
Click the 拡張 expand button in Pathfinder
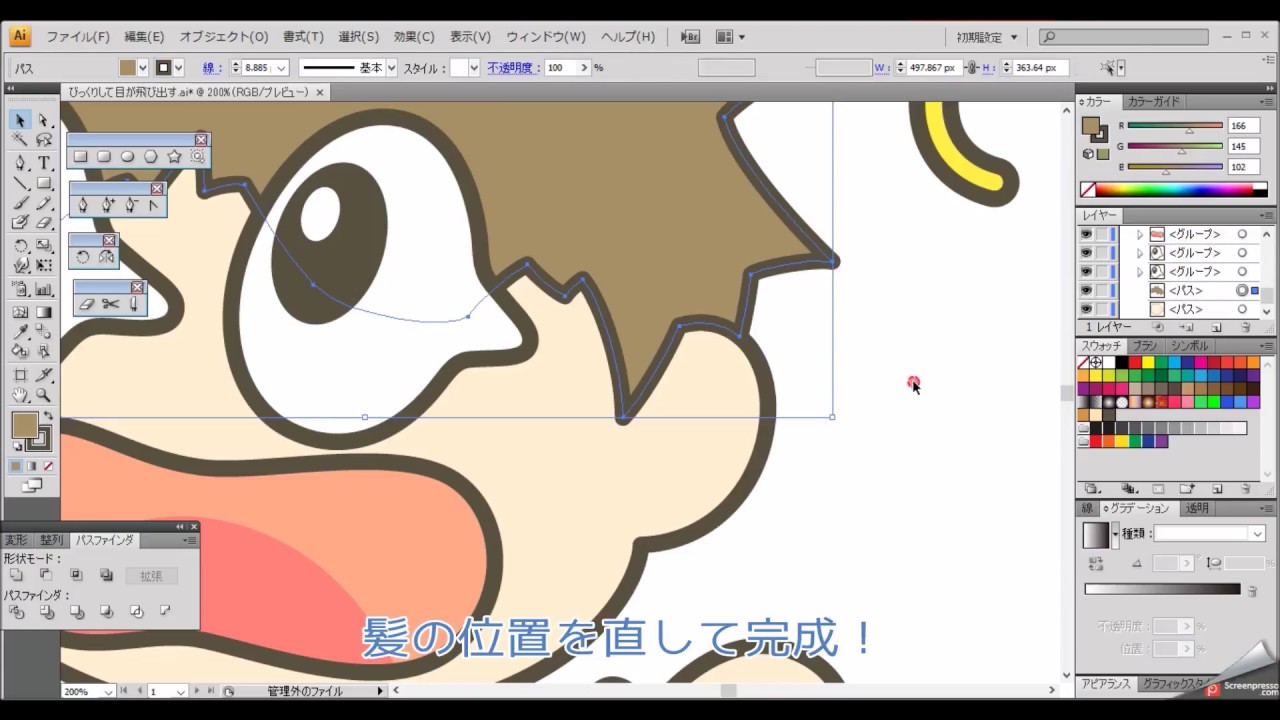click(151, 576)
